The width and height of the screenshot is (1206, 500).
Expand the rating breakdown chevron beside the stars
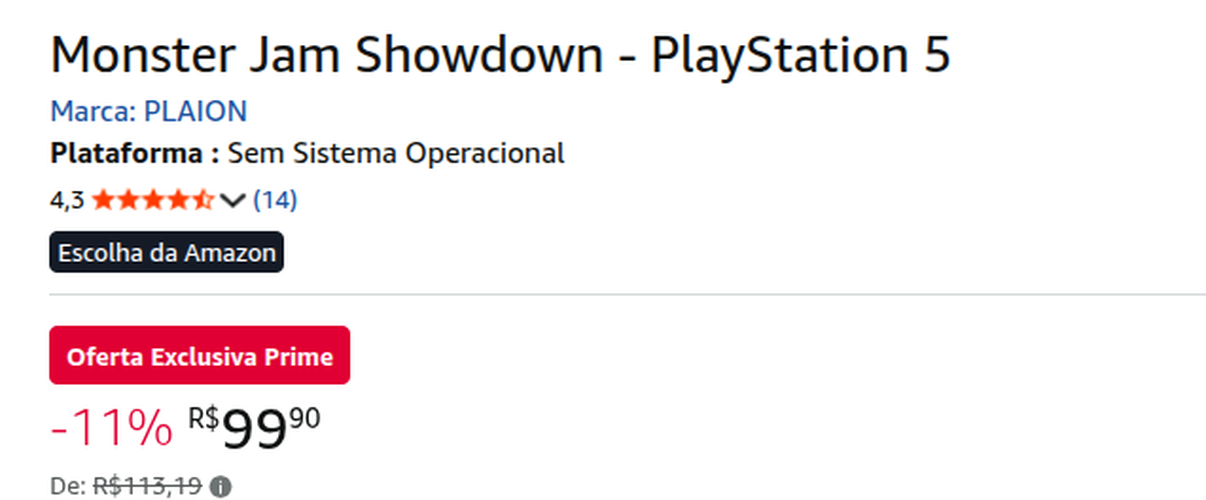click(232, 201)
